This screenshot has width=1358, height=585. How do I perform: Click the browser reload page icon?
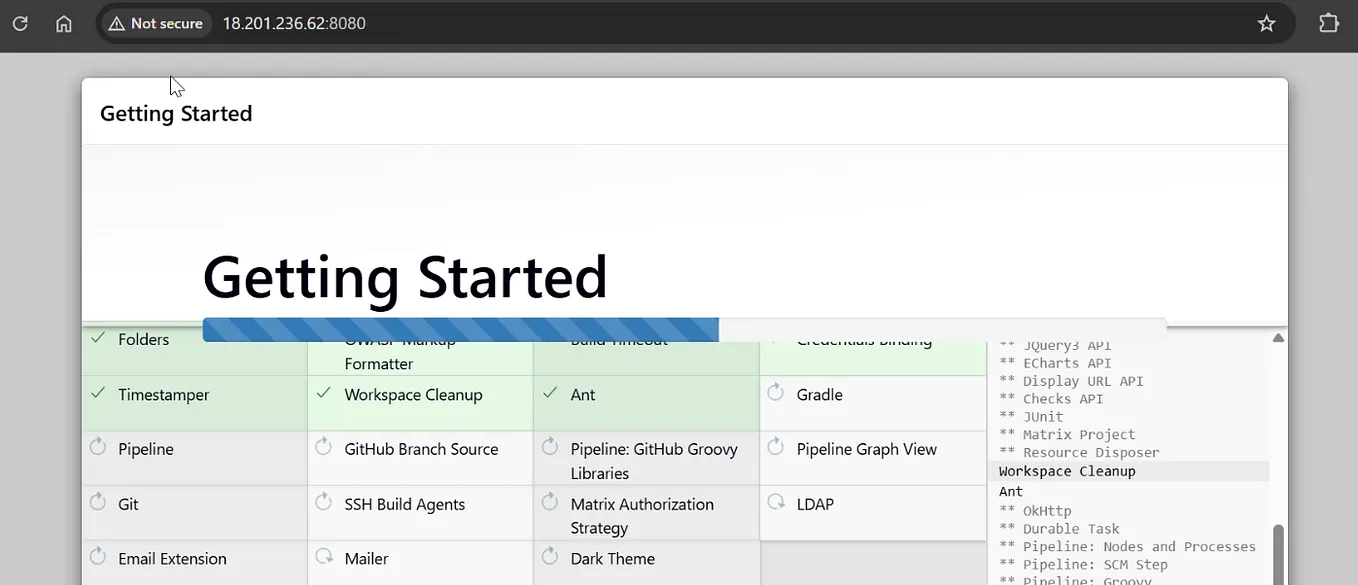(x=20, y=22)
